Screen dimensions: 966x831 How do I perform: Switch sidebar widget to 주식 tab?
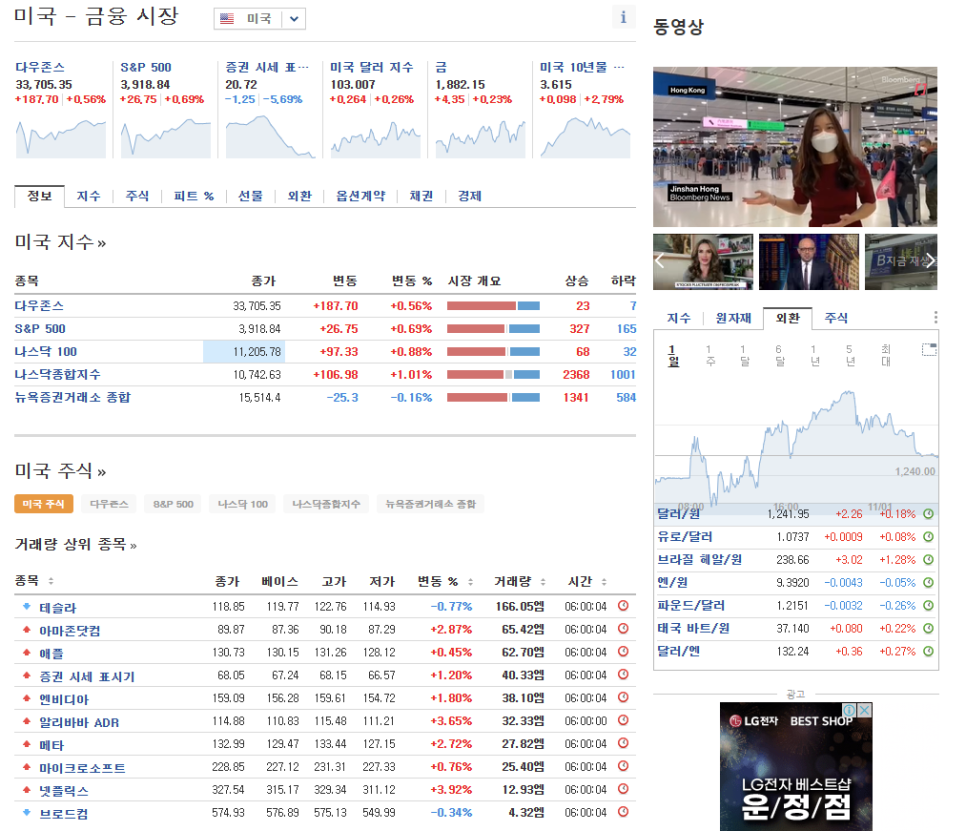coord(836,318)
